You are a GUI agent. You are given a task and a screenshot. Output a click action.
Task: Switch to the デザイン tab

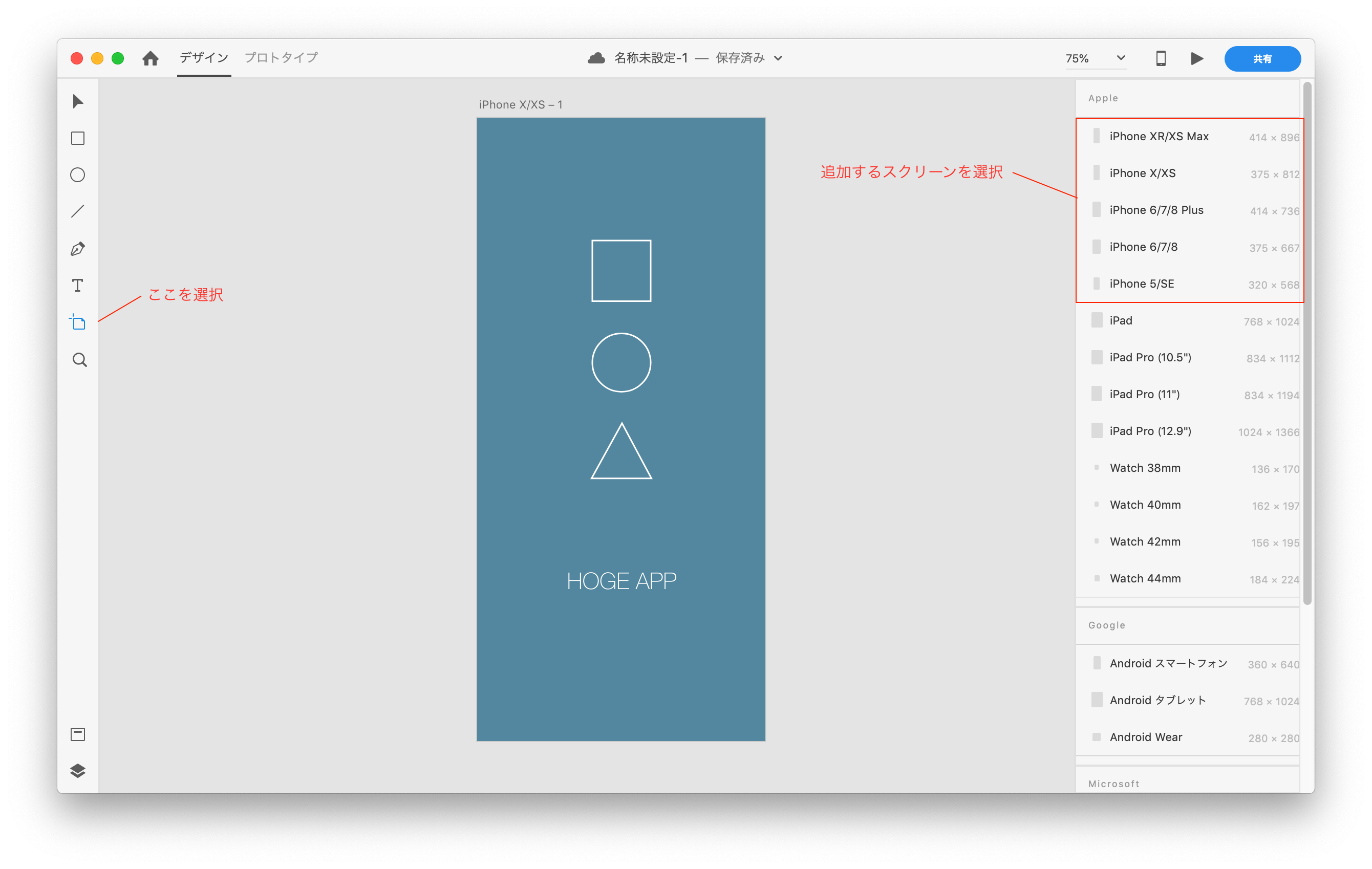(204, 57)
